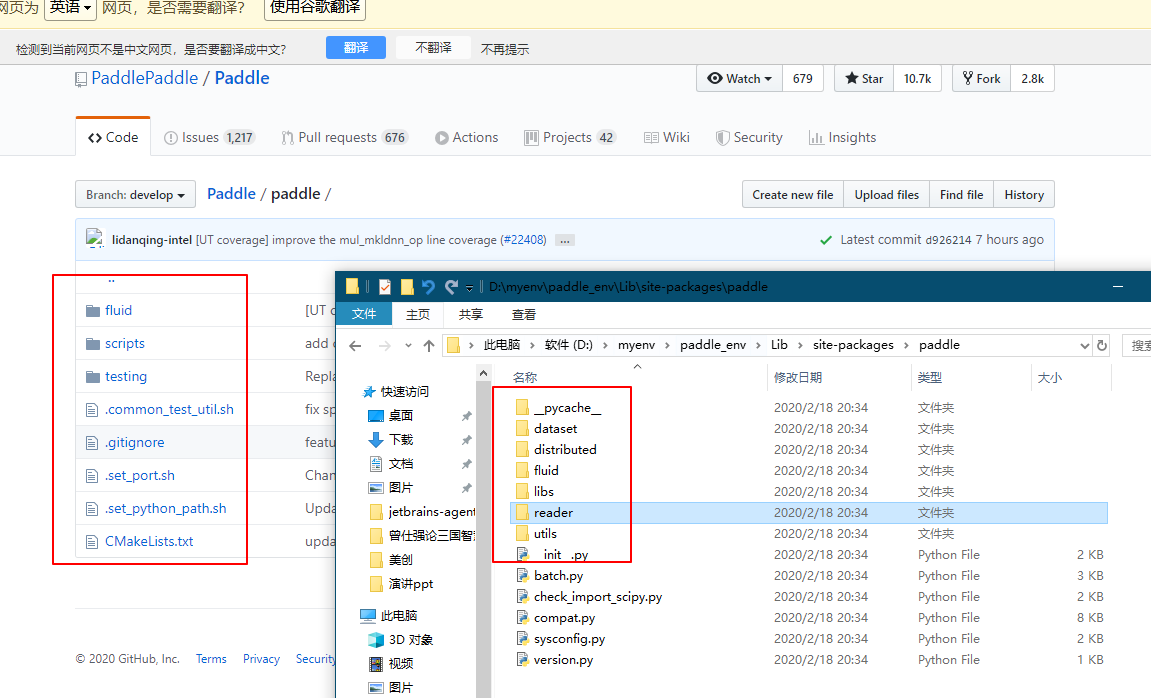Open the Security tab

[749, 137]
